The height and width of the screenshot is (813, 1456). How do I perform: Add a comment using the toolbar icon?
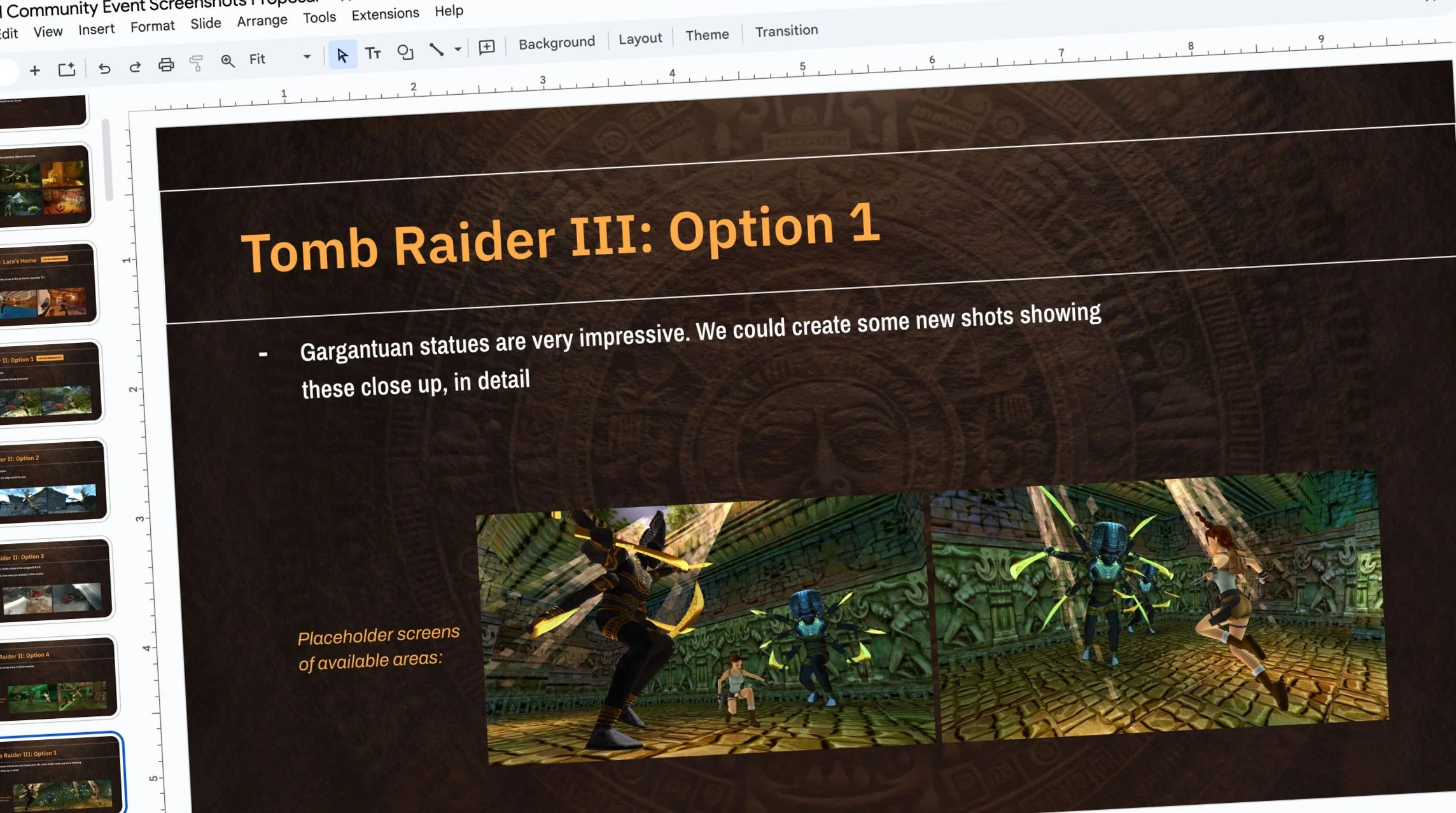[487, 46]
